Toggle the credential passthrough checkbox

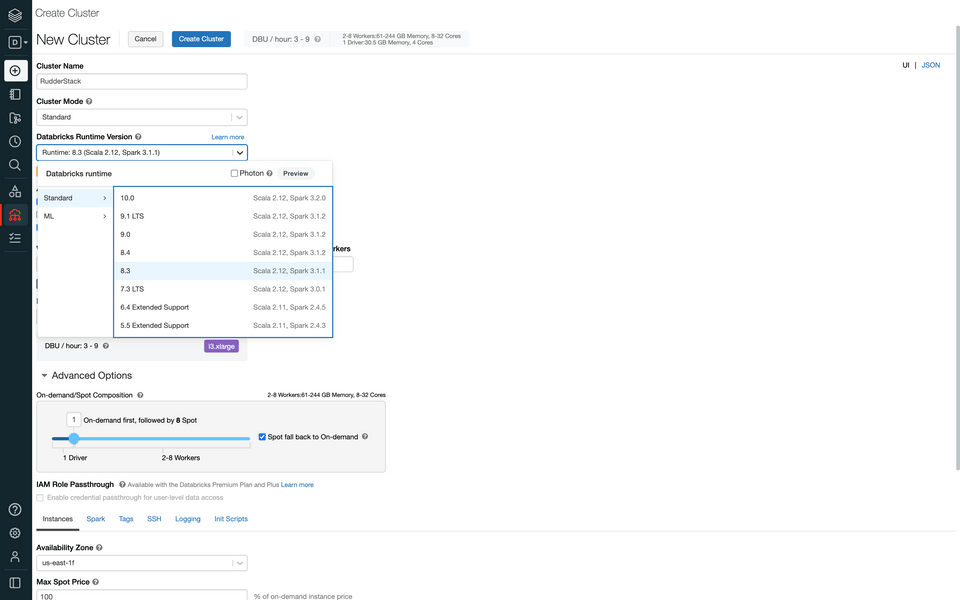[40, 497]
